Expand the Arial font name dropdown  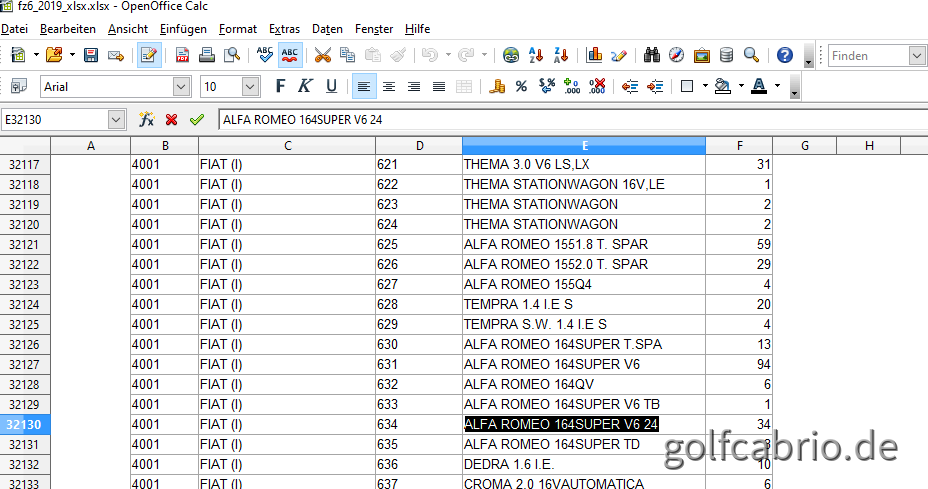coord(181,87)
